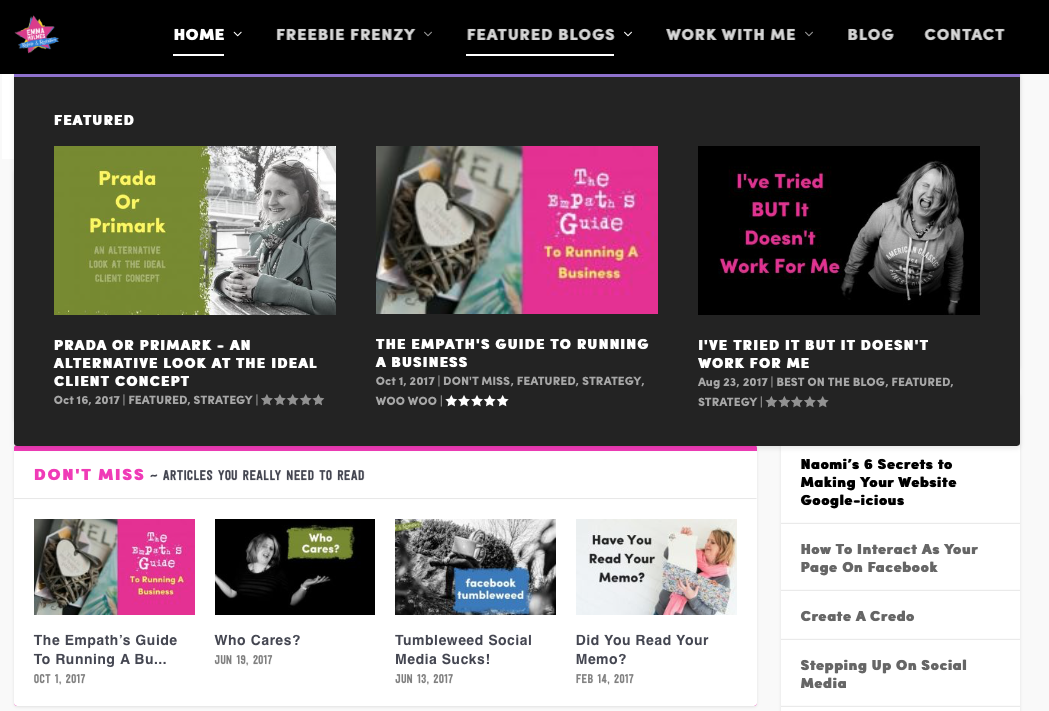Viewport: 1049px width, 711px height.
Task: Expand the Freebie Frenzy dropdown arrow
Action: tap(428, 34)
